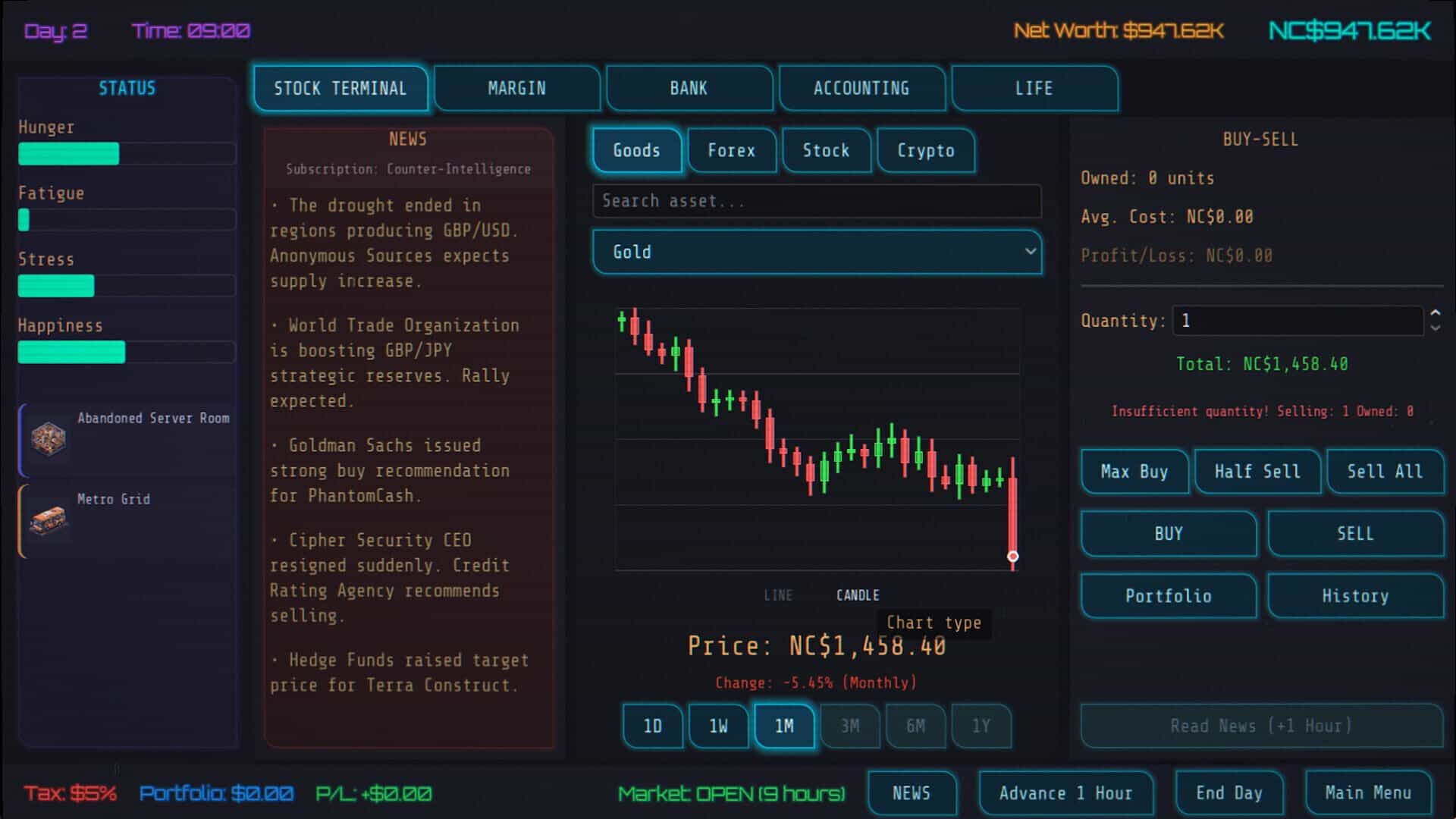The image size is (1456, 819).
Task: Switch to the BANK tab
Action: tap(689, 89)
